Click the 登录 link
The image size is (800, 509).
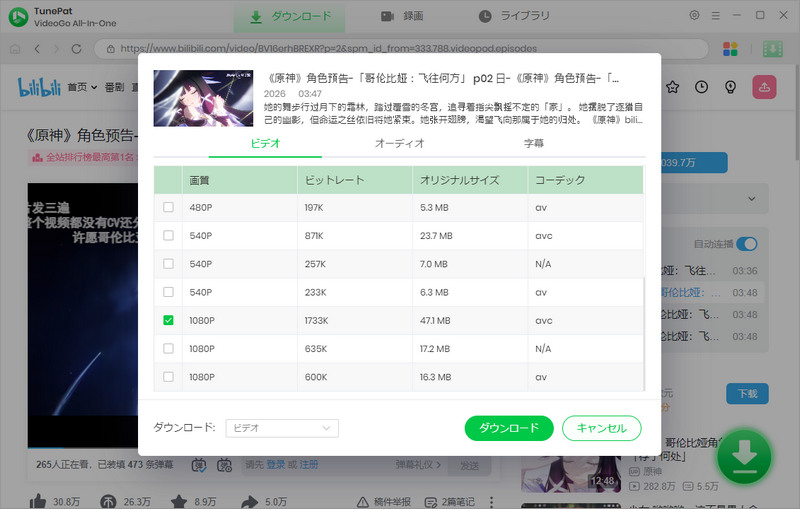pos(276,465)
